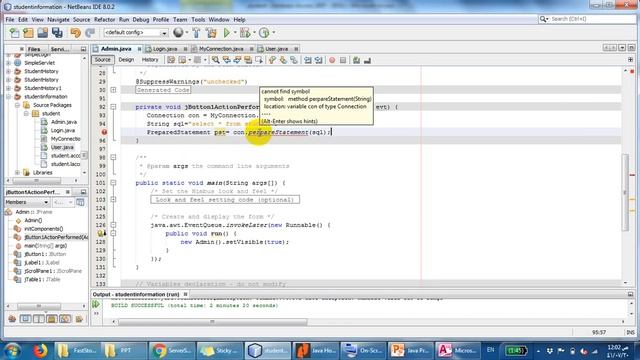This screenshot has width=640, height=360.
Task: Expand the Libraries tree node
Action: pos(17,173)
